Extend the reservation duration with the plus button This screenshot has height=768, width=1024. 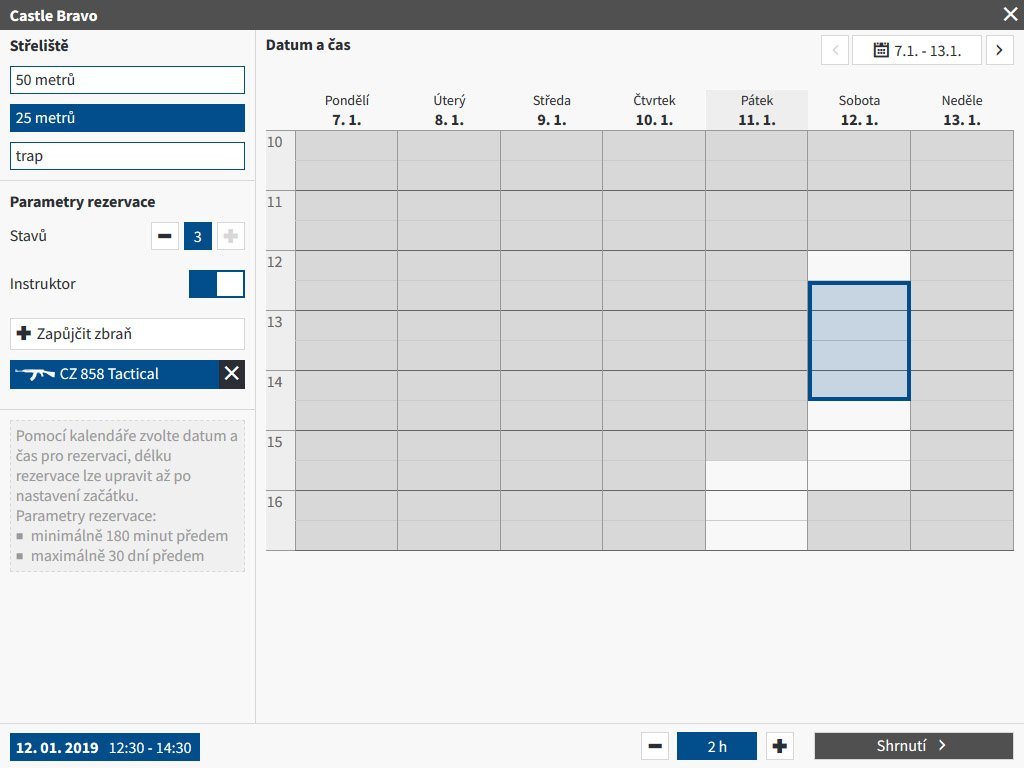coord(779,746)
